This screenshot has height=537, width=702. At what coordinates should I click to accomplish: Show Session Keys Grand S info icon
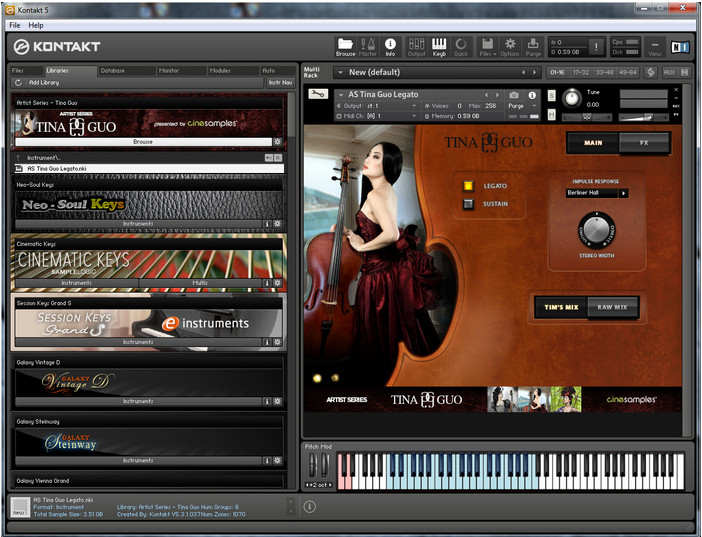click(x=267, y=342)
